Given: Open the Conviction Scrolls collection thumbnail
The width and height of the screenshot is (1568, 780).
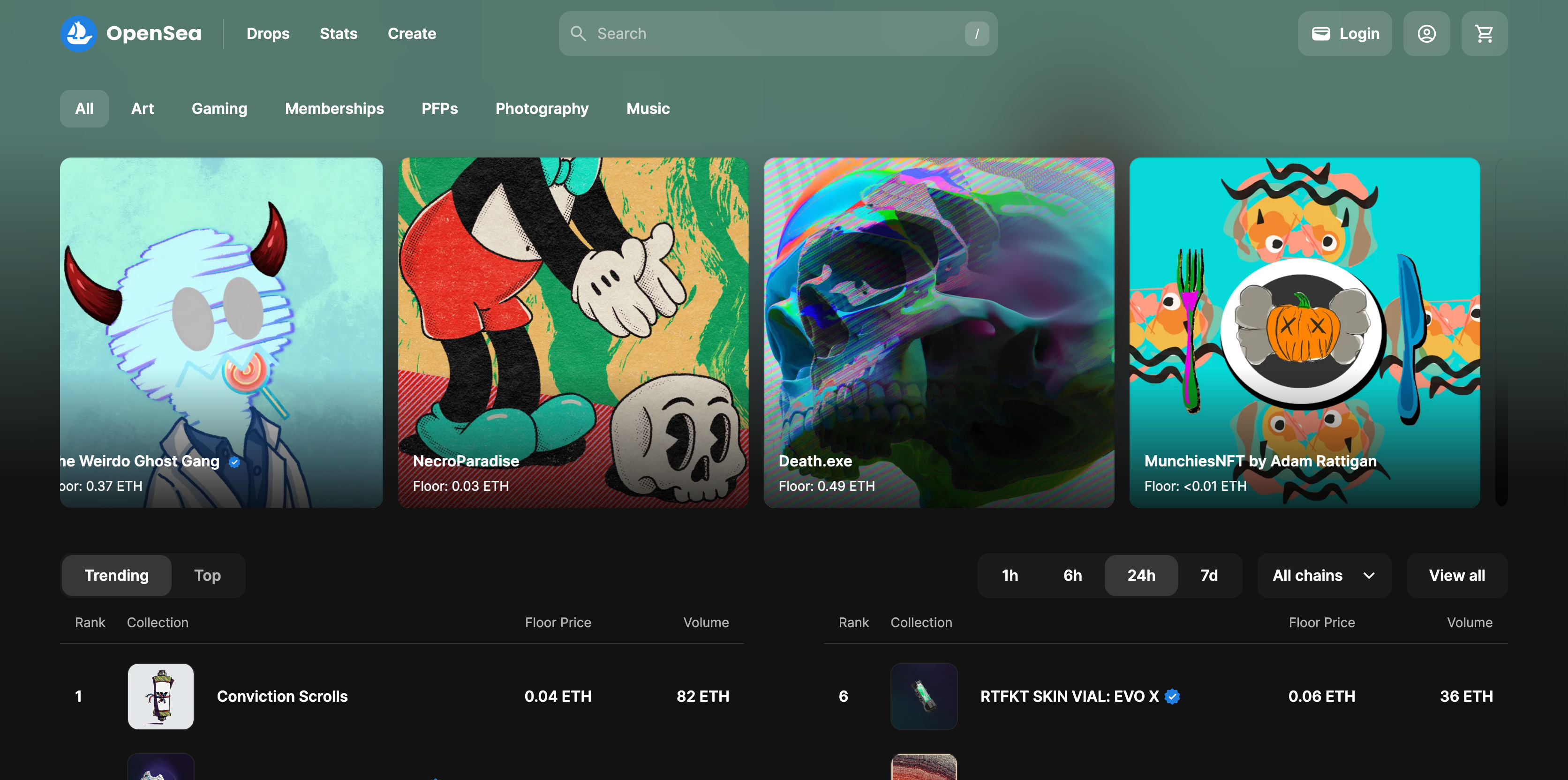Looking at the screenshot, I should point(161,696).
